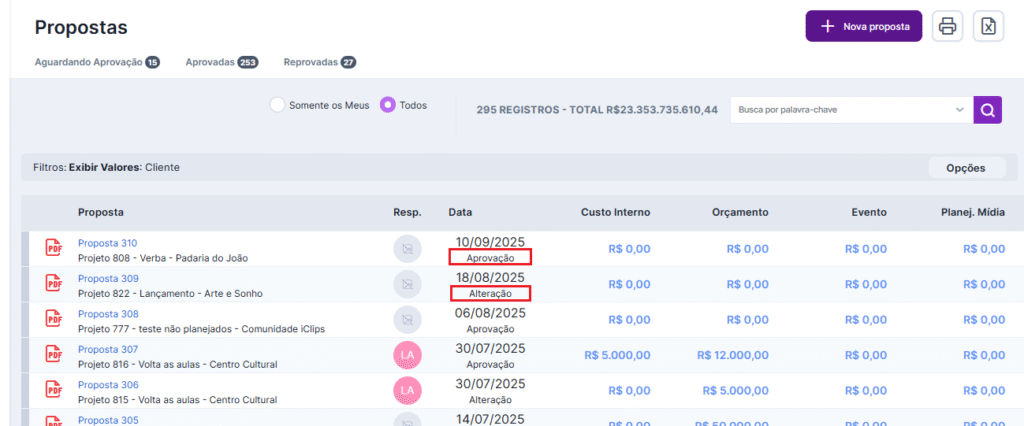
Task: Click the LA avatar on Proposta 307 row
Action: tap(408, 356)
